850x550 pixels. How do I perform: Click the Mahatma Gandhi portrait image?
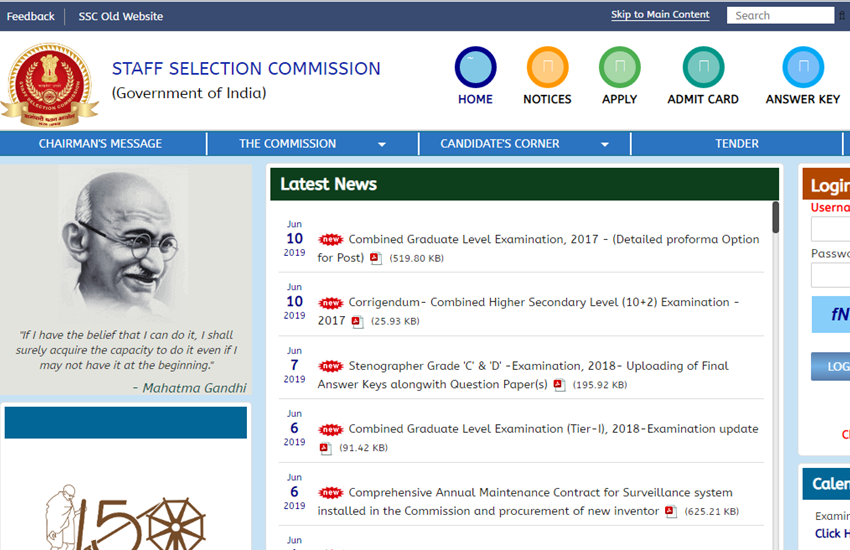[x=123, y=245]
